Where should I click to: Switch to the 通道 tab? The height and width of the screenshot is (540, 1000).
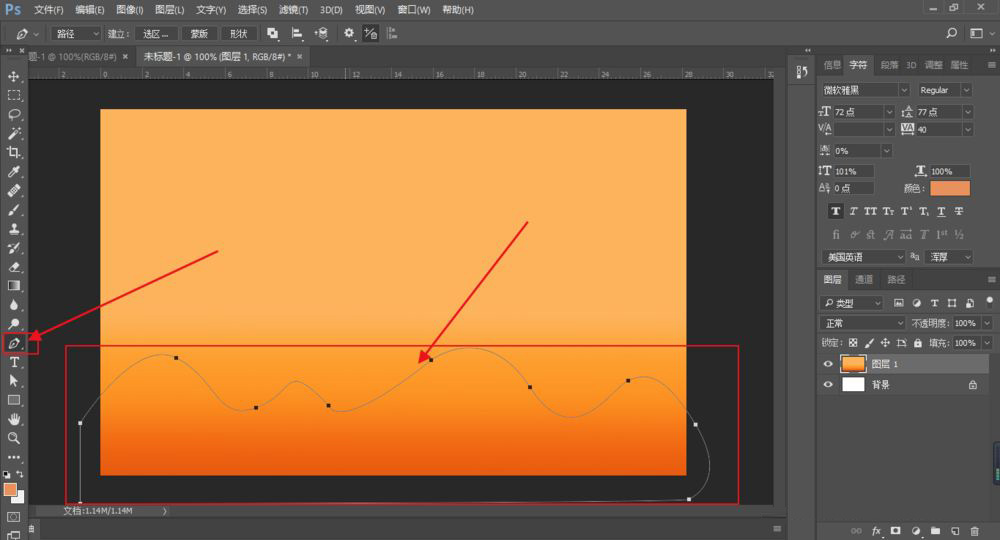(864, 280)
